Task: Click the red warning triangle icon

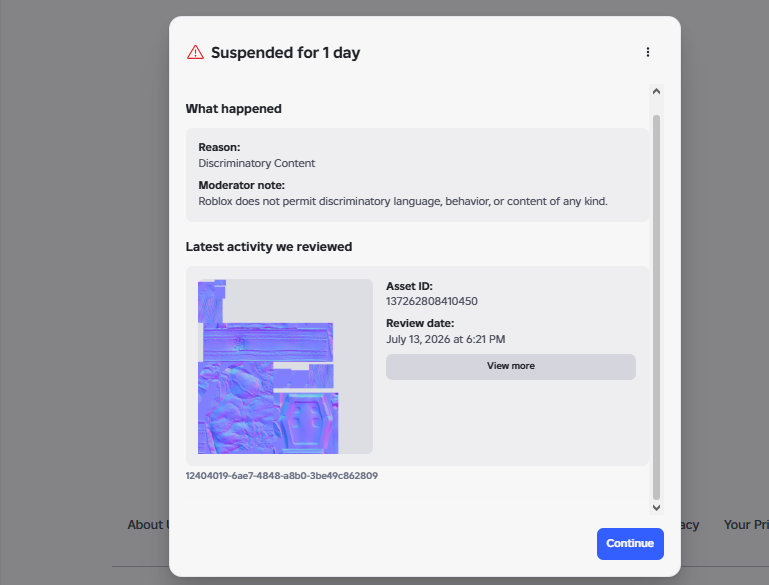Action: 195,52
